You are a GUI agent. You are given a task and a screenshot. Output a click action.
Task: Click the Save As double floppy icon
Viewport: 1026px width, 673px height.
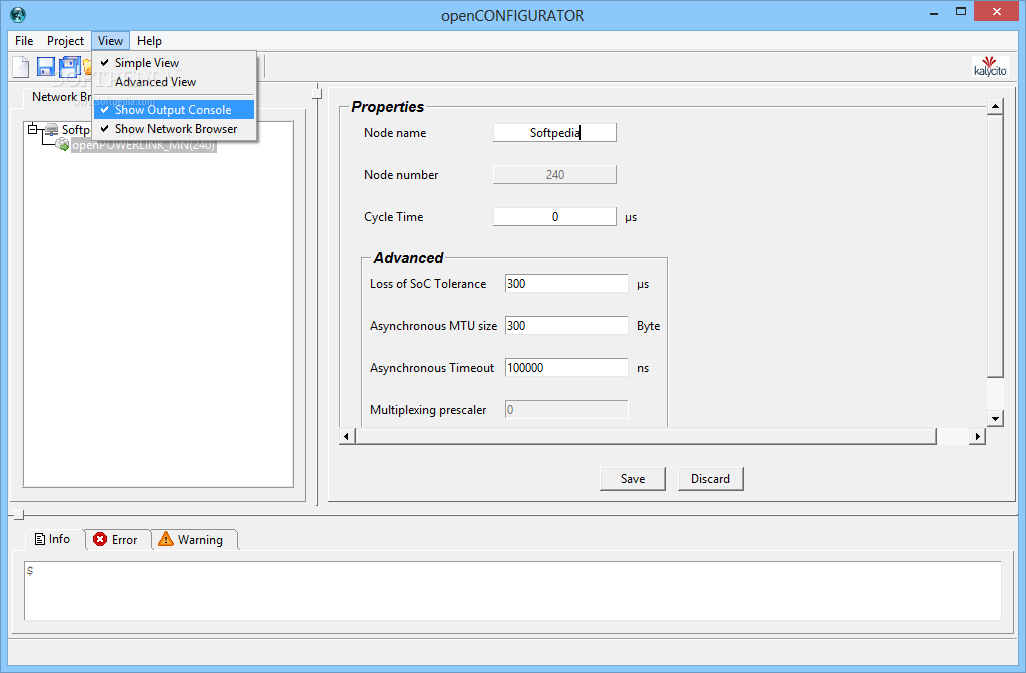[69, 67]
